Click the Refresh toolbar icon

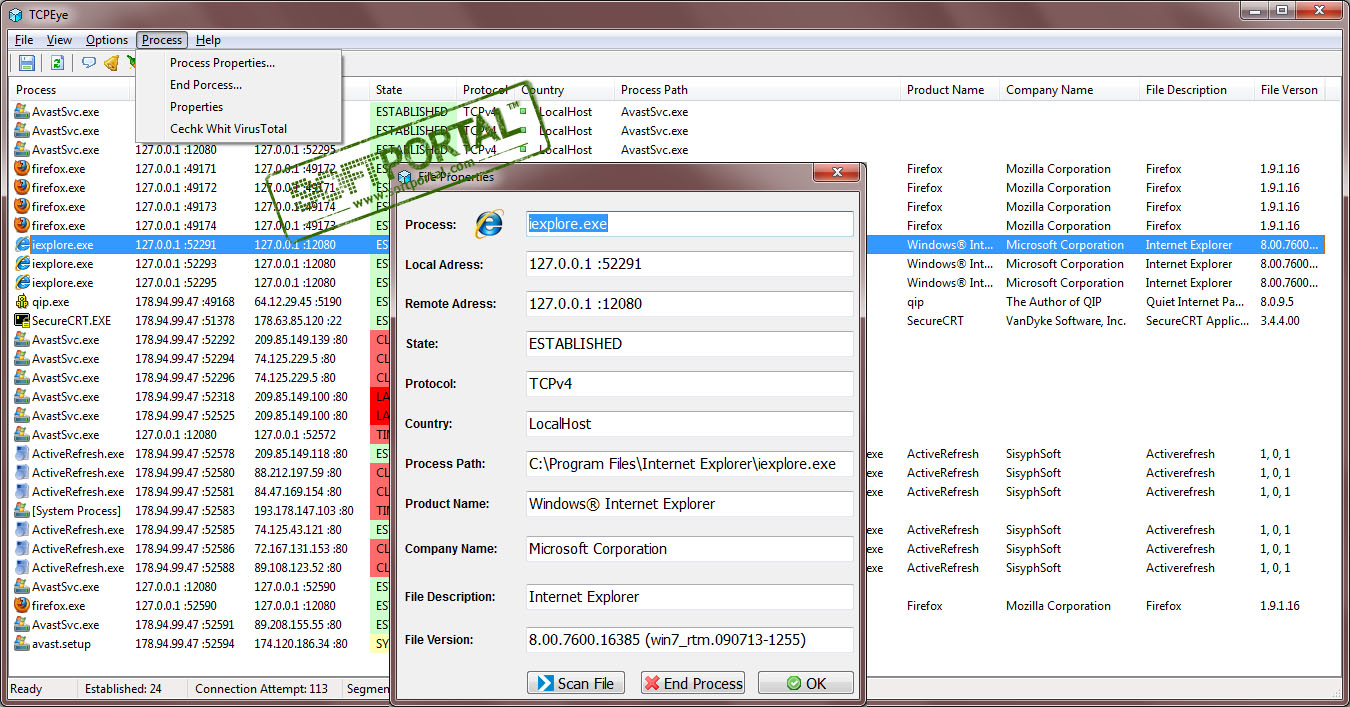(x=57, y=63)
